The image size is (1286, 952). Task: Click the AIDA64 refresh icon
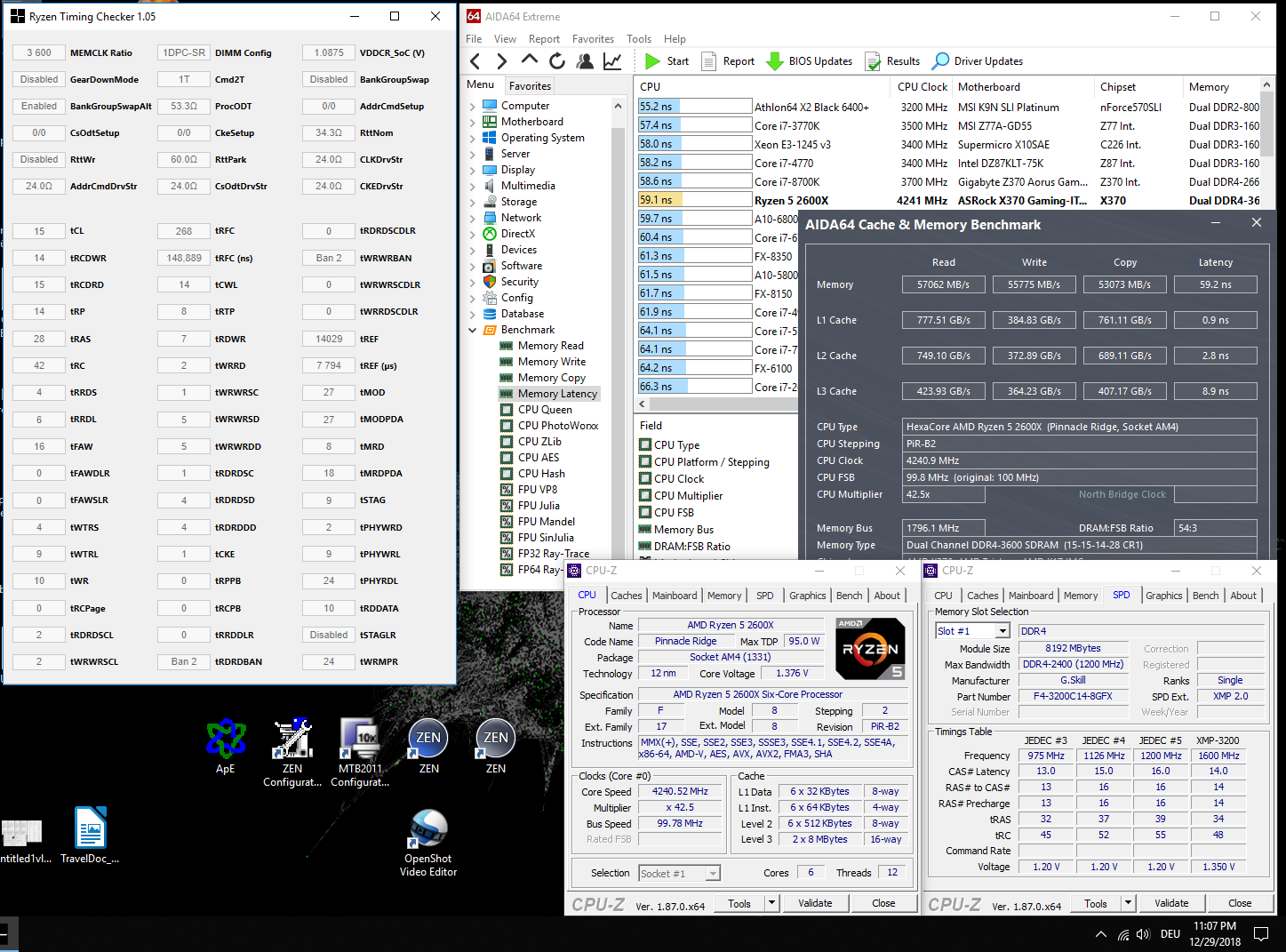tap(557, 60)
